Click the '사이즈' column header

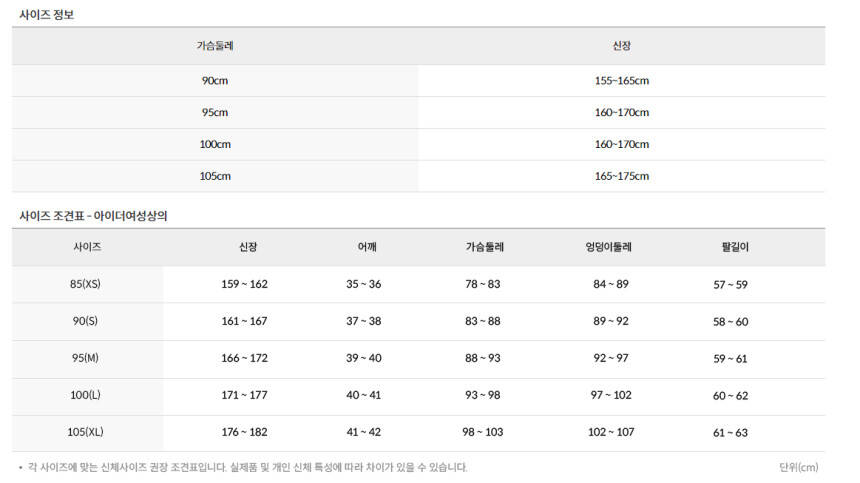87,246
